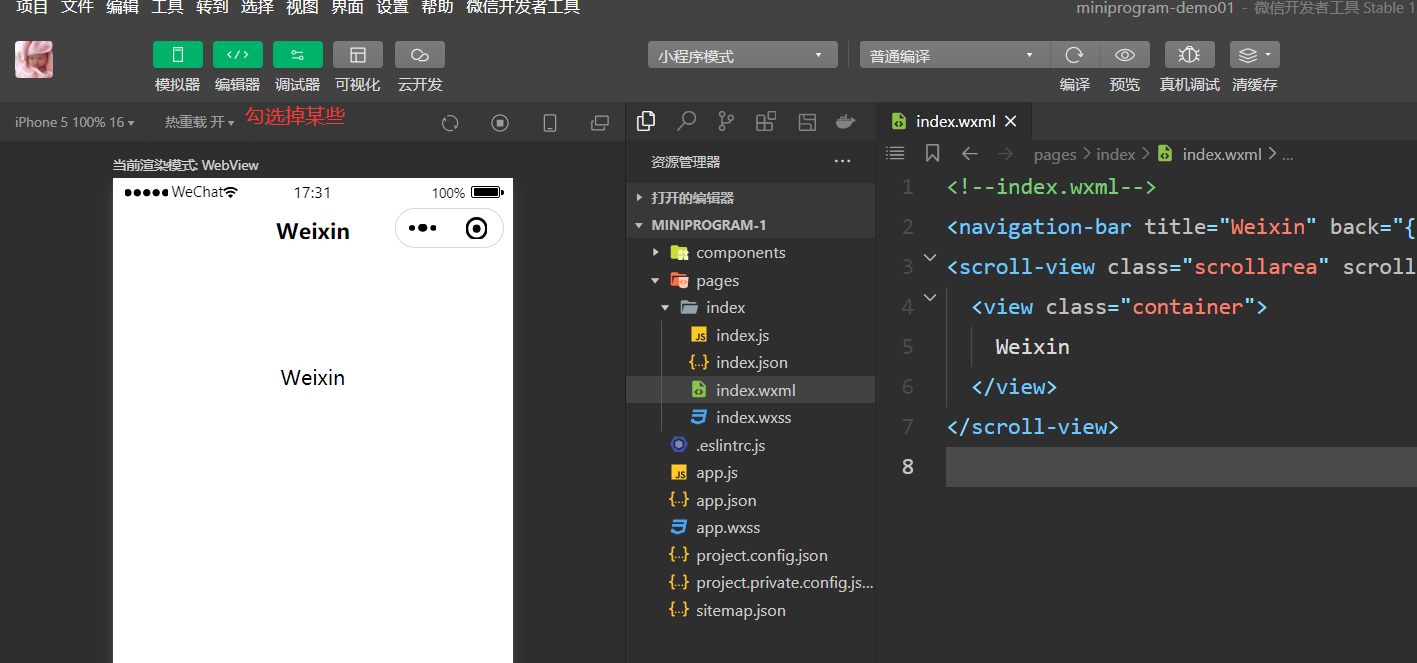Click the phone device icon in simulator bar
Image resolution: width=1417 pixels, height=663 pixels.
click(550, 123)
